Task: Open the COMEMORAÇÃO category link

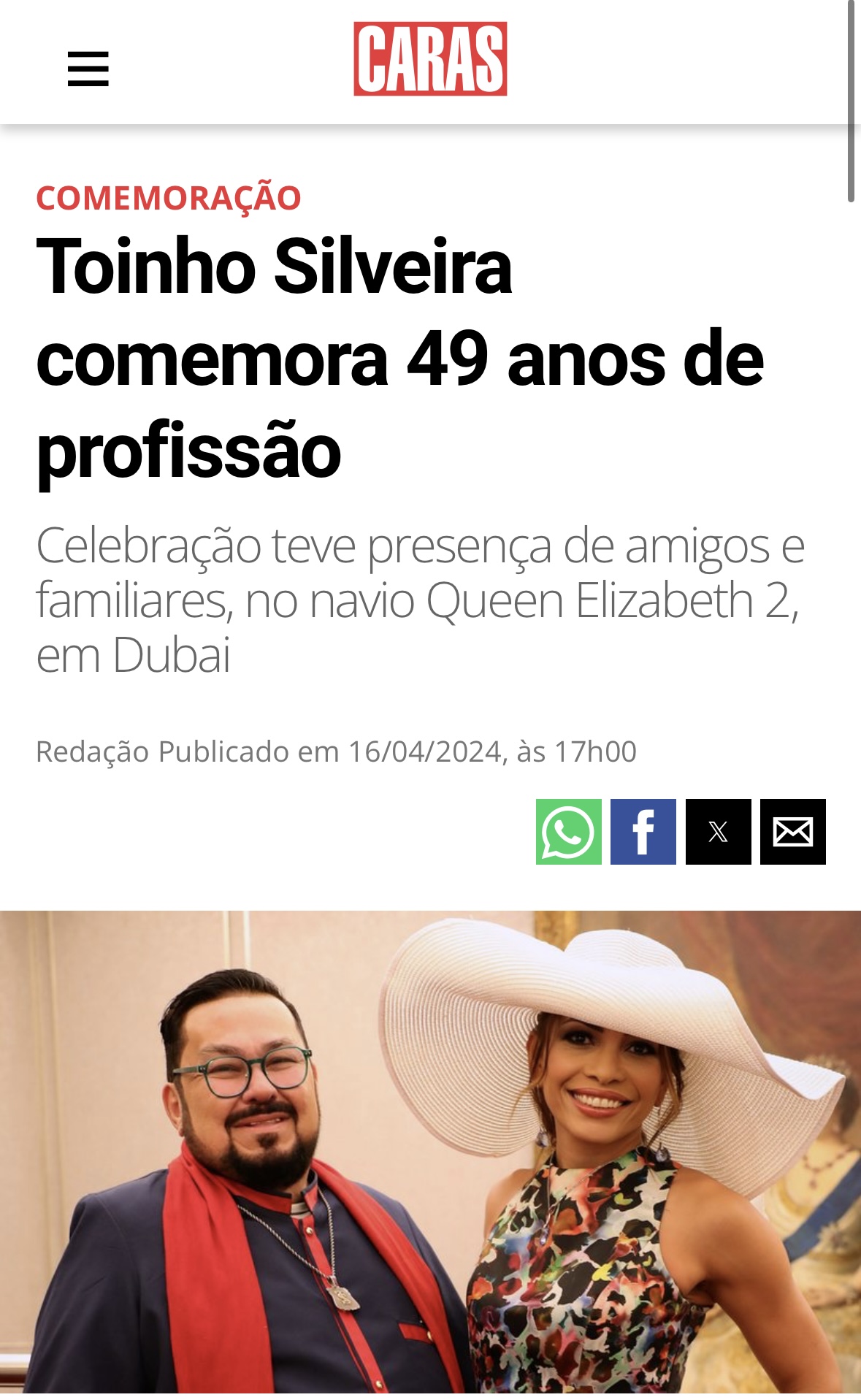Action: coord(169,199)
